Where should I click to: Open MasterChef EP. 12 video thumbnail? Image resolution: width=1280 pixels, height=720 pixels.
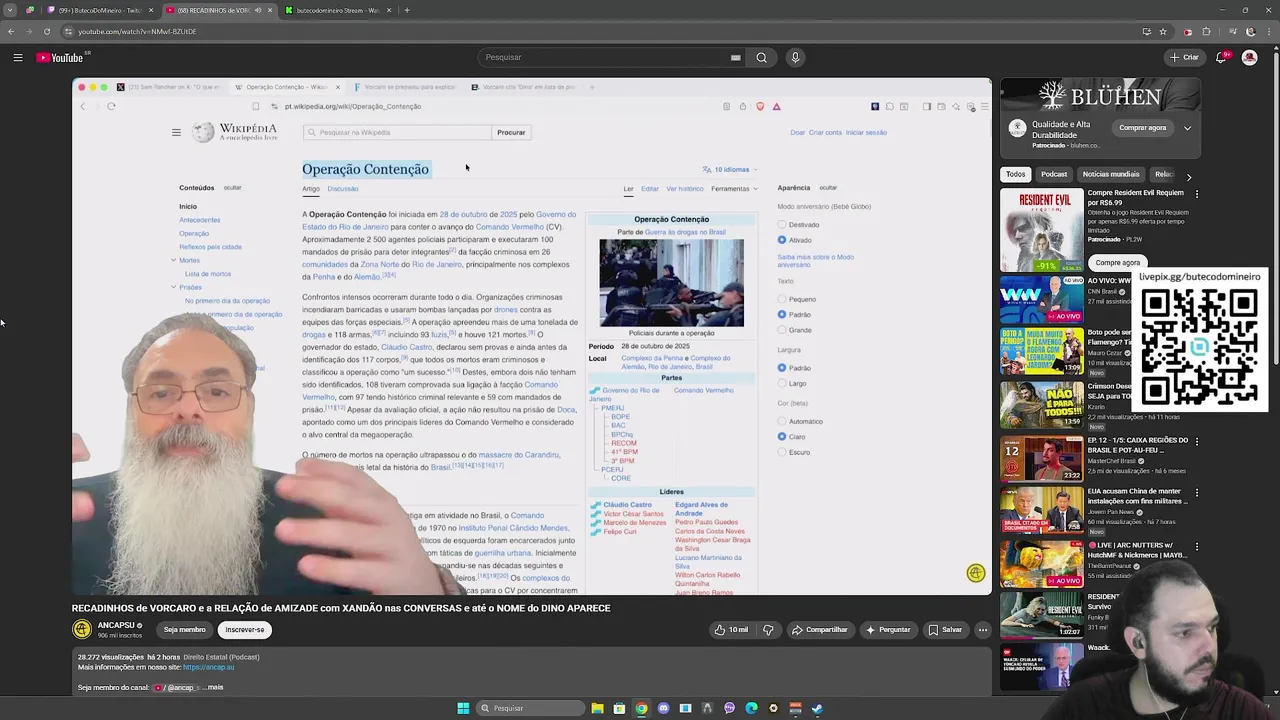(x=1041, y=458)
